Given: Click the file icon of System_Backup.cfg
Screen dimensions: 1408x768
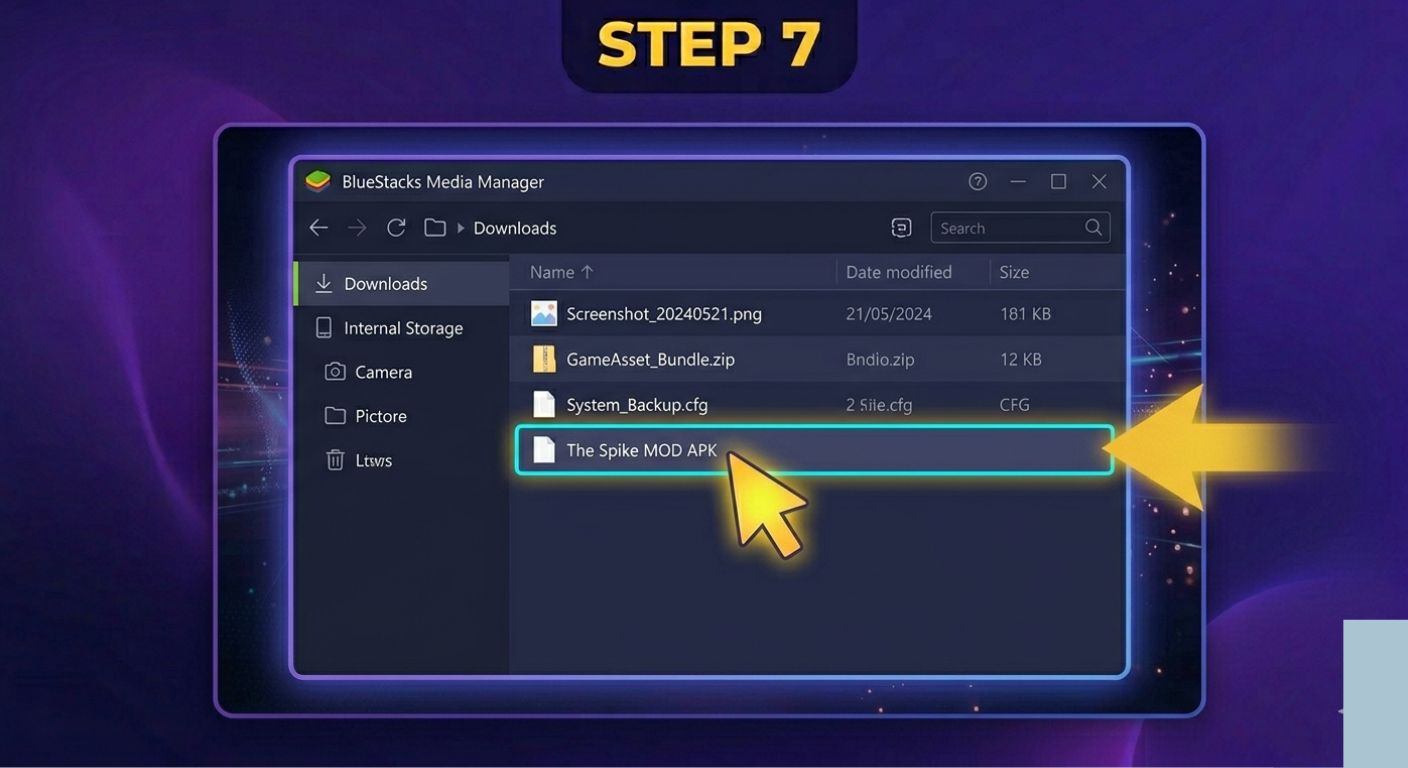Looking at the screenshot, I should pyautogui.click(x=544, y=404).
